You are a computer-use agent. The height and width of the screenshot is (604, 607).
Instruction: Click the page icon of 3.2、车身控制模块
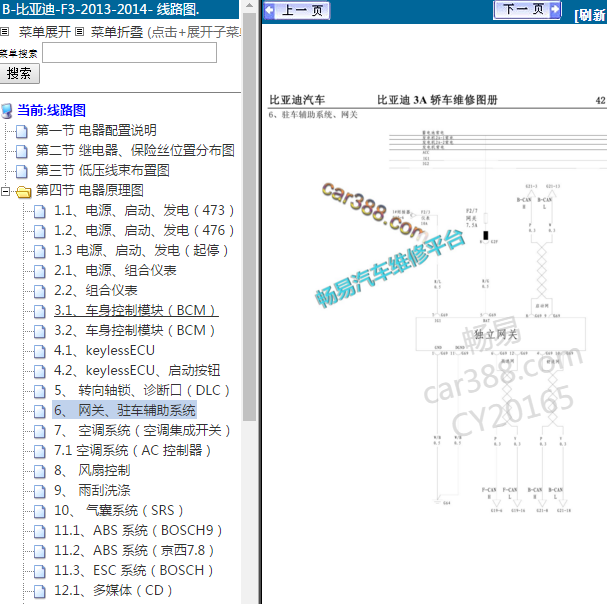(x=39, y=331)
